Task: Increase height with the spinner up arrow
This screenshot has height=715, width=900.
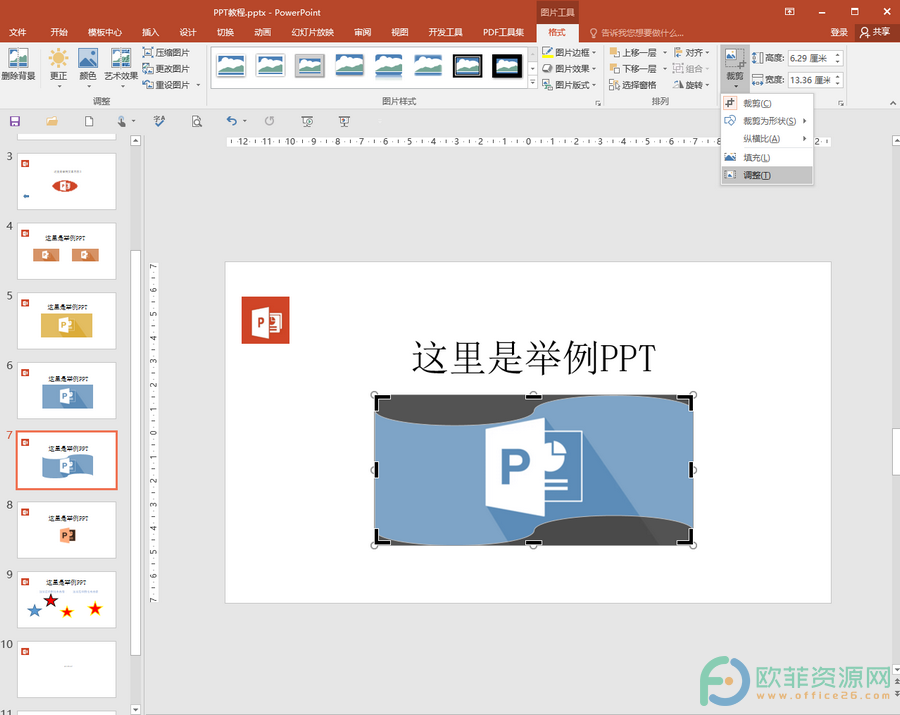Action: (838, 55)
